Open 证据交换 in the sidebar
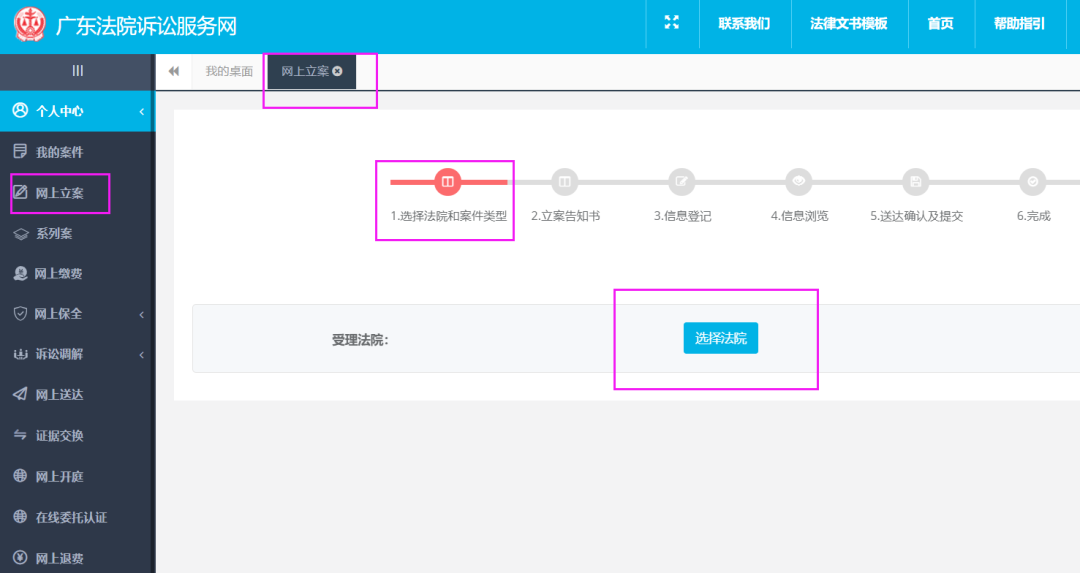Screen dimensions: 1080x573 (x=59, y=436)
